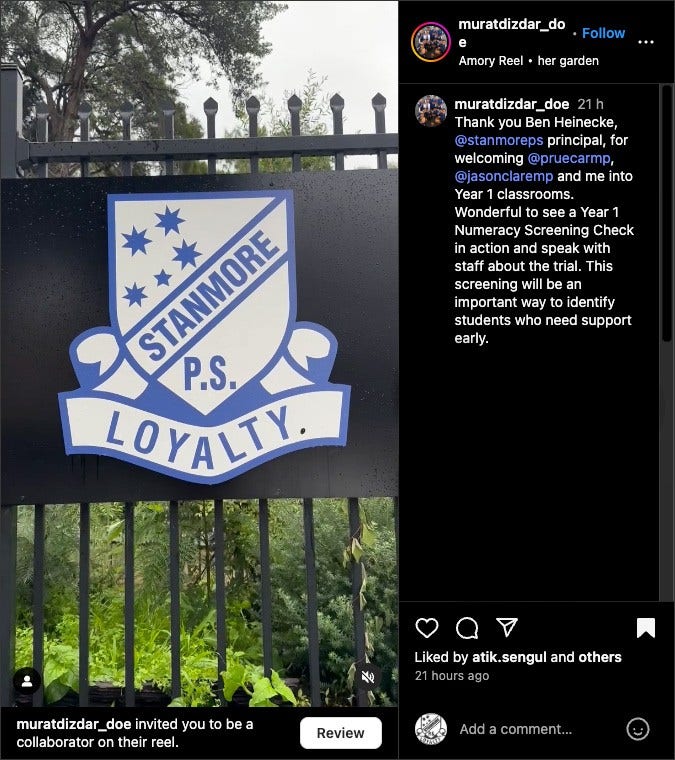675x760 pixels.
Task: Share the reel with paper plane icon
Action: click(x=507, y=627)
